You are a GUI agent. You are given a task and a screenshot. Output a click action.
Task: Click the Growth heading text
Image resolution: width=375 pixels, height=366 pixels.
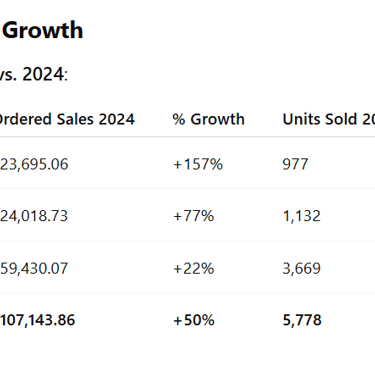[43, 30]
